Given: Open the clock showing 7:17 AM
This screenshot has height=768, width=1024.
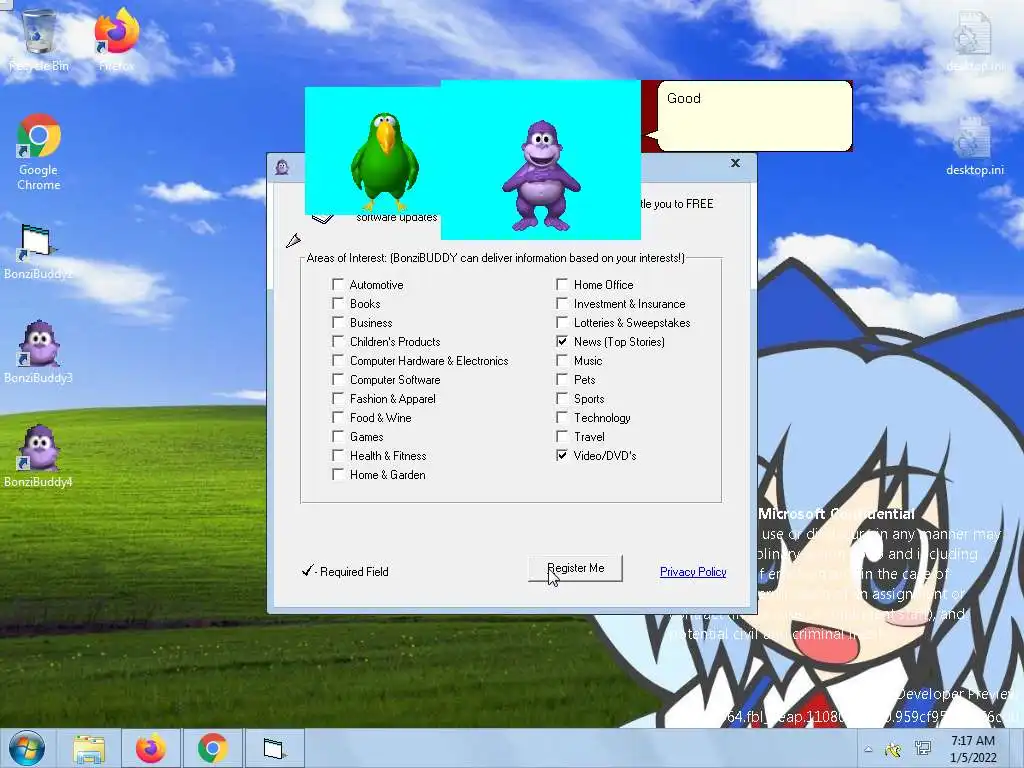Looking at the screenshot, I should [973, 748].
